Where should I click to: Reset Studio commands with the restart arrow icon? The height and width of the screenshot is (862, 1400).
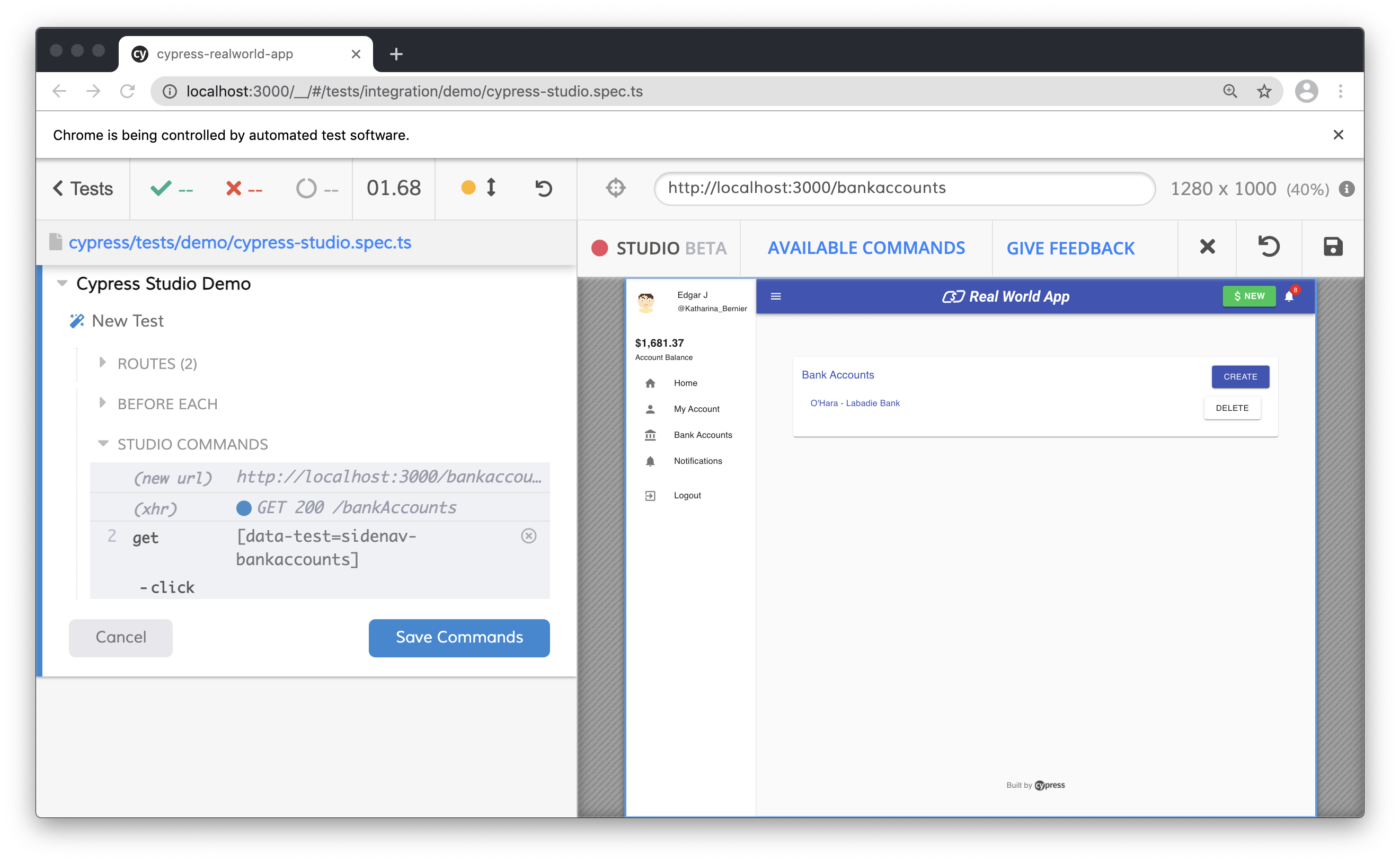coord(1269,248)
